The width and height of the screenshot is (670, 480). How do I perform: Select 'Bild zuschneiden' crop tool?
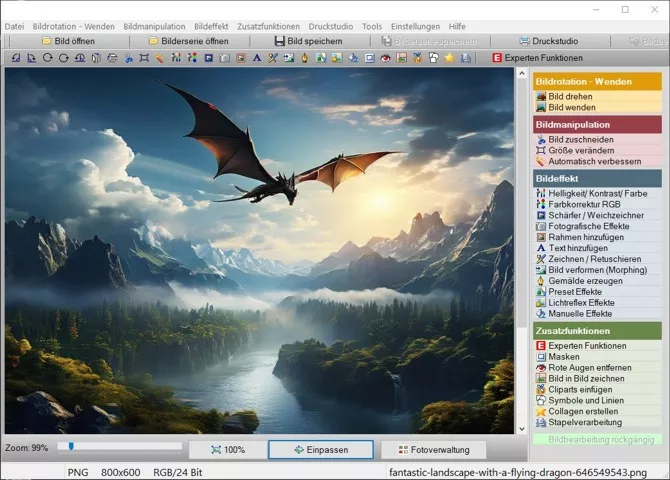581,140
